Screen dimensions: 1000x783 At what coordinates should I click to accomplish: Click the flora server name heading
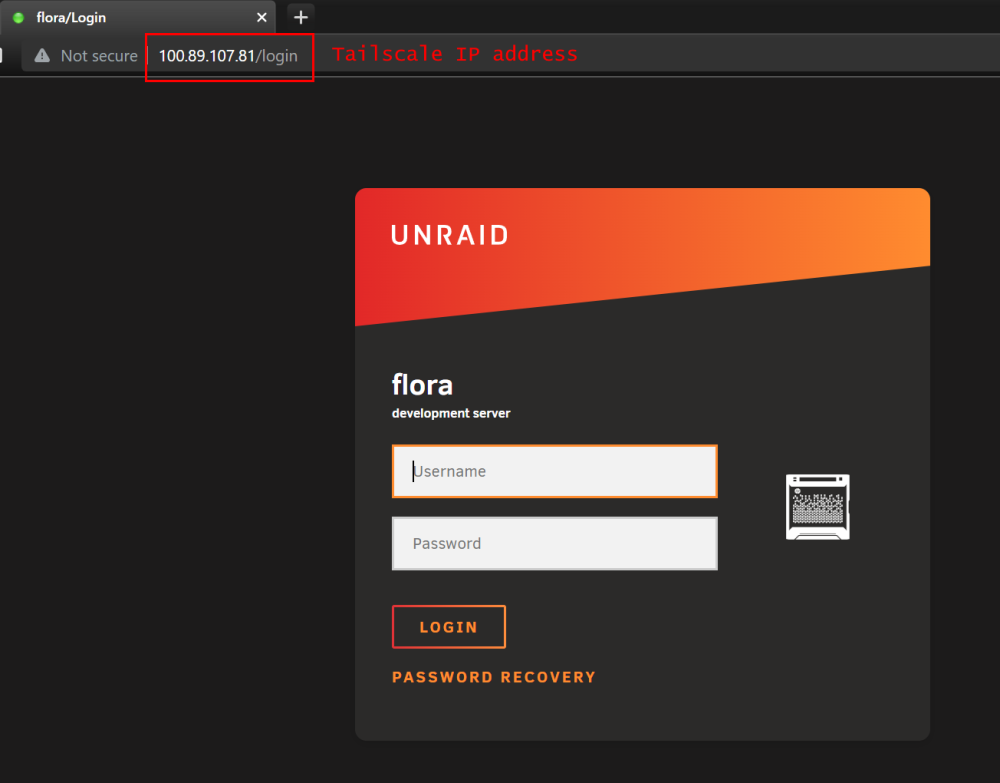coord(422,384)
